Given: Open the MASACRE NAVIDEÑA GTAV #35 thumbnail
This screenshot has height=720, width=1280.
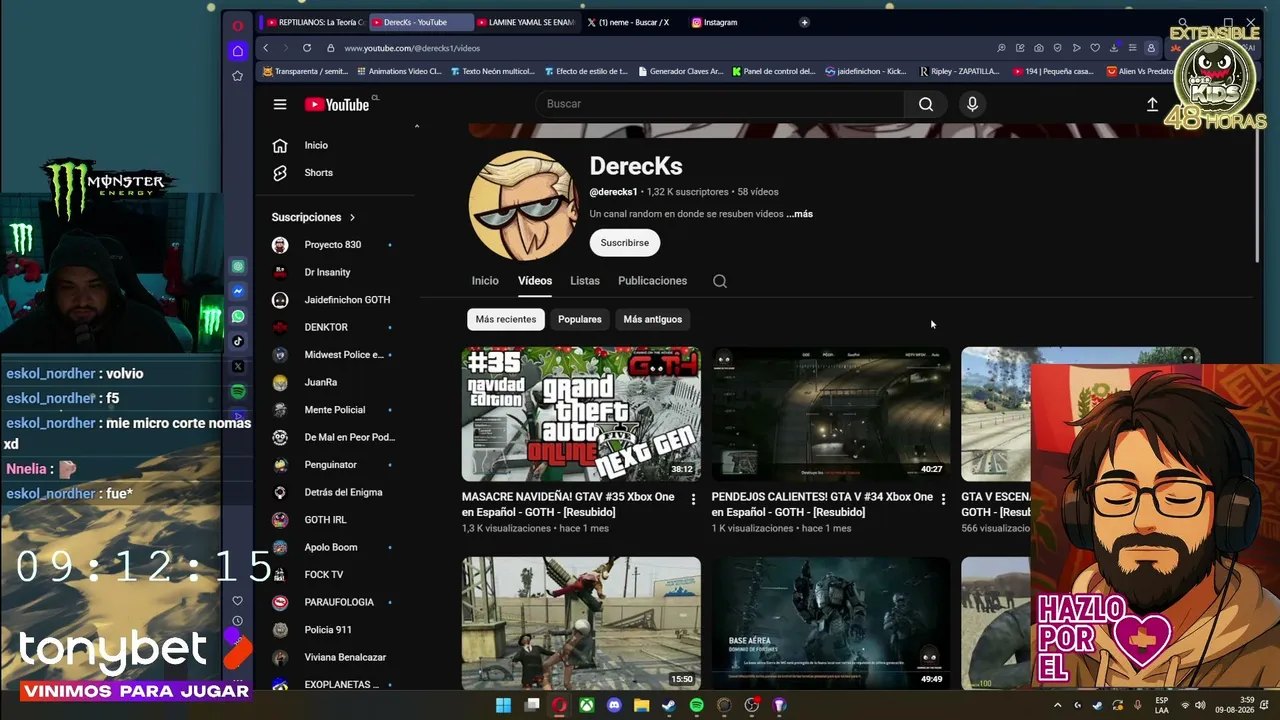Looking at the screenshot, I should pyautogui.click(x=581, y=414).
